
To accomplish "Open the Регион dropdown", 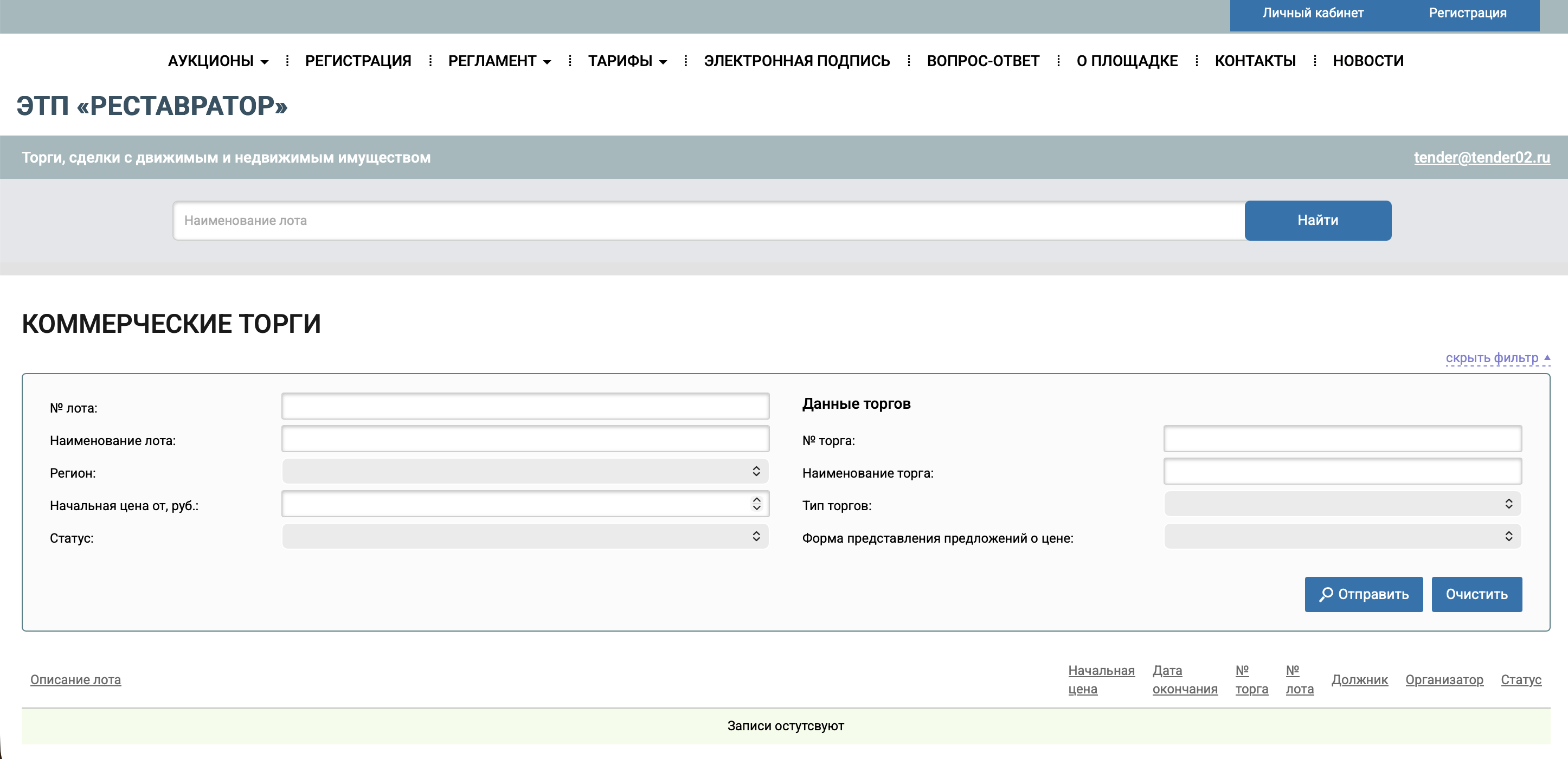I will [x=525, y=472].
